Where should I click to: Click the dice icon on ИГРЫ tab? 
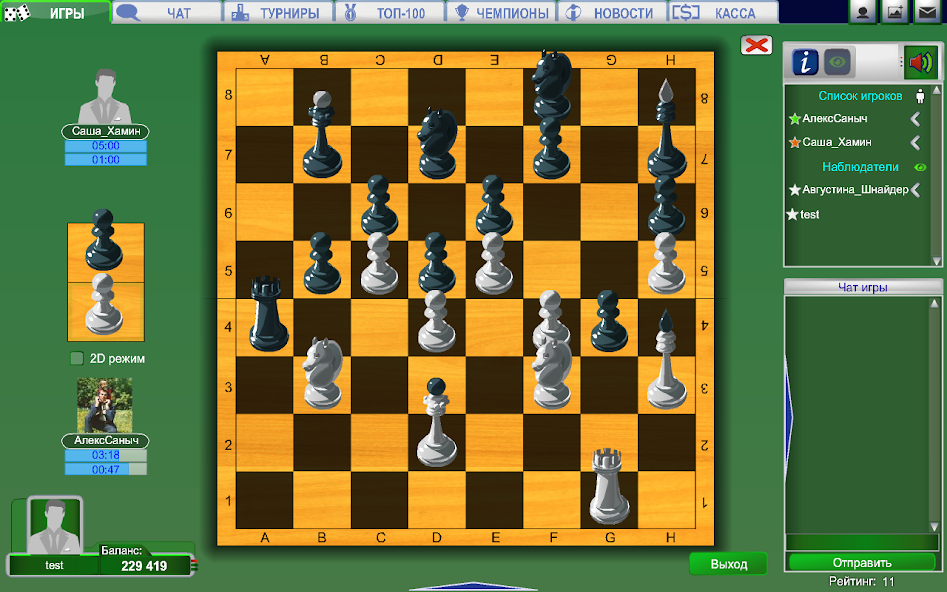[x=16, y=12]
